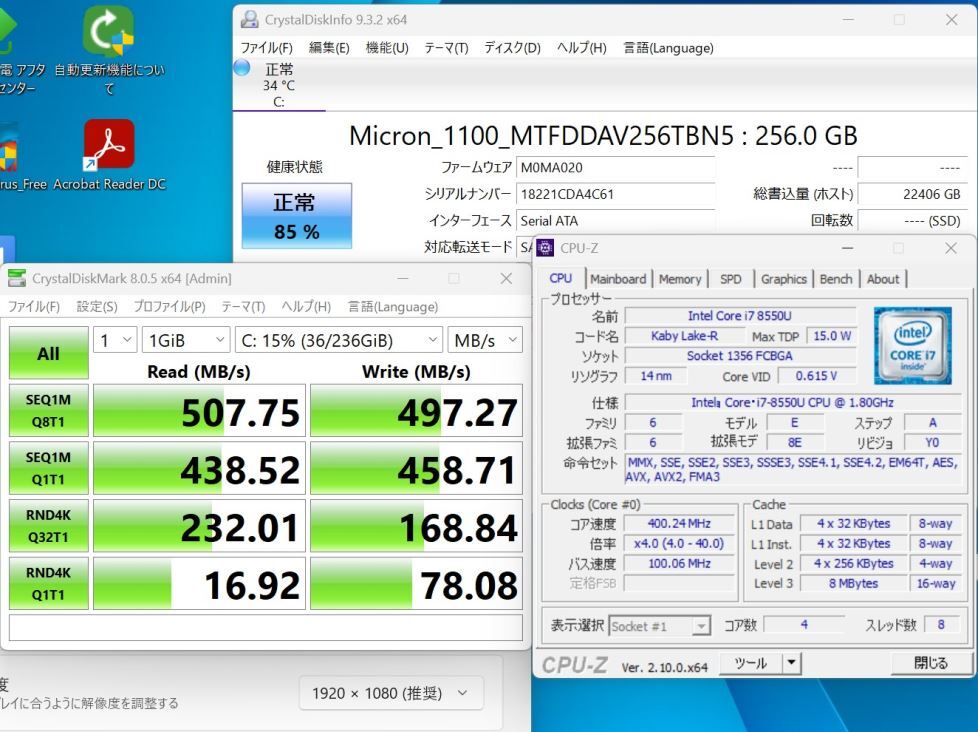The height and width of the screenshot is (732, 978).
Task: Click the Socket 1356 FCBGA field
Action: 740,356
